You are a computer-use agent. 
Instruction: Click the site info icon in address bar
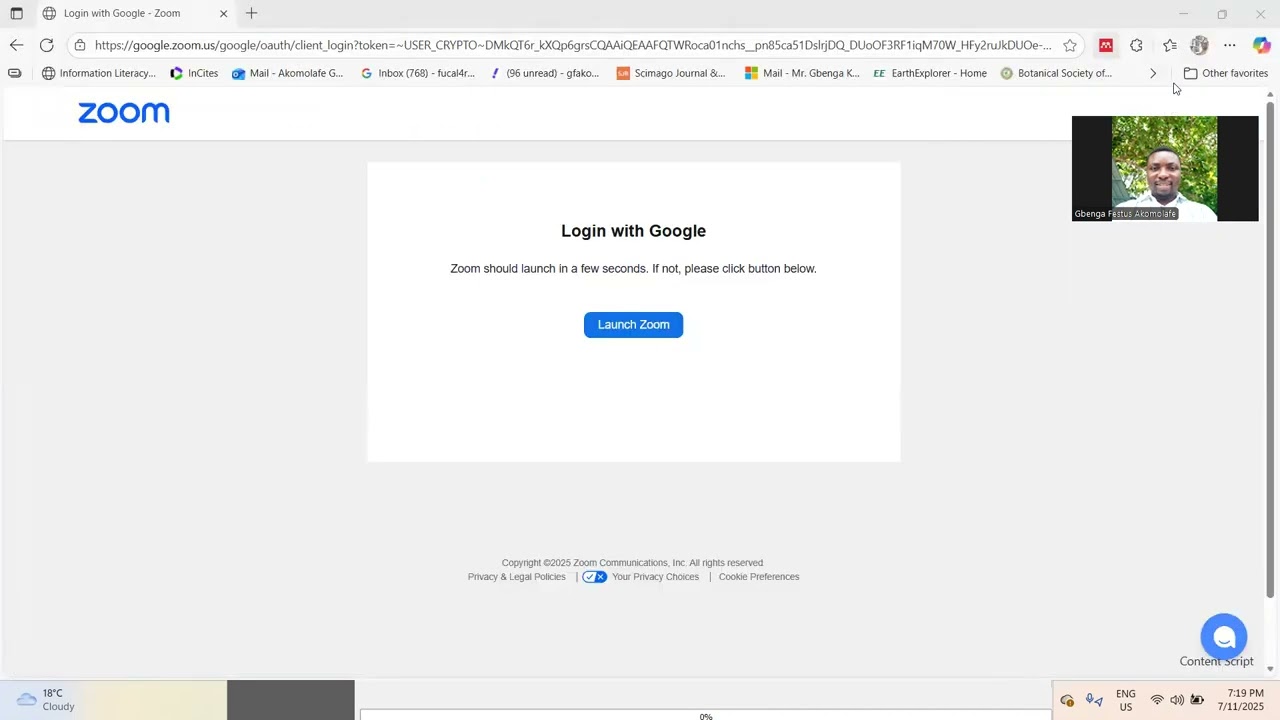(x=80, y=45)
